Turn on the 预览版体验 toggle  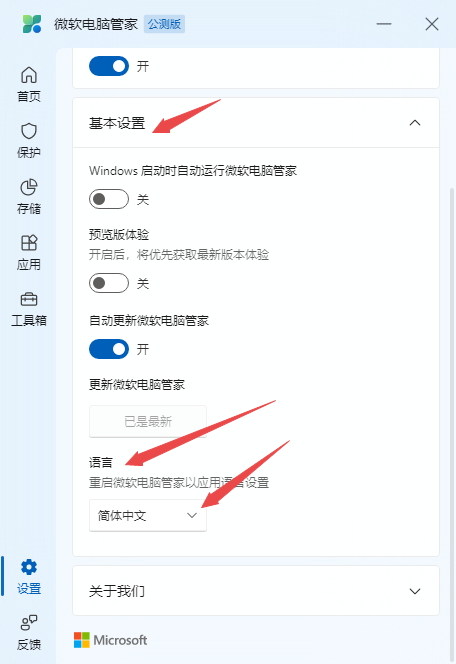point(109,283)
